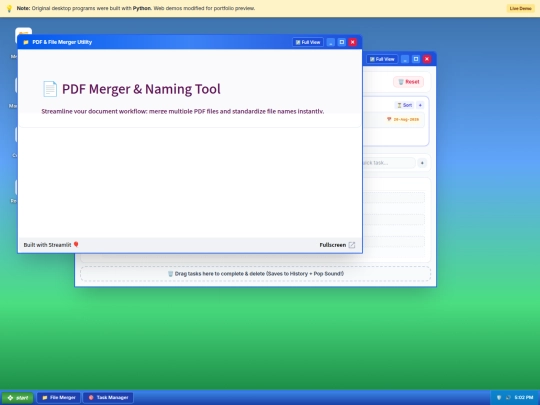This screenshot has width=540, height=405.
Task: Close the PDF & File Merger Utility window
Action: click(x=353, y=42)
